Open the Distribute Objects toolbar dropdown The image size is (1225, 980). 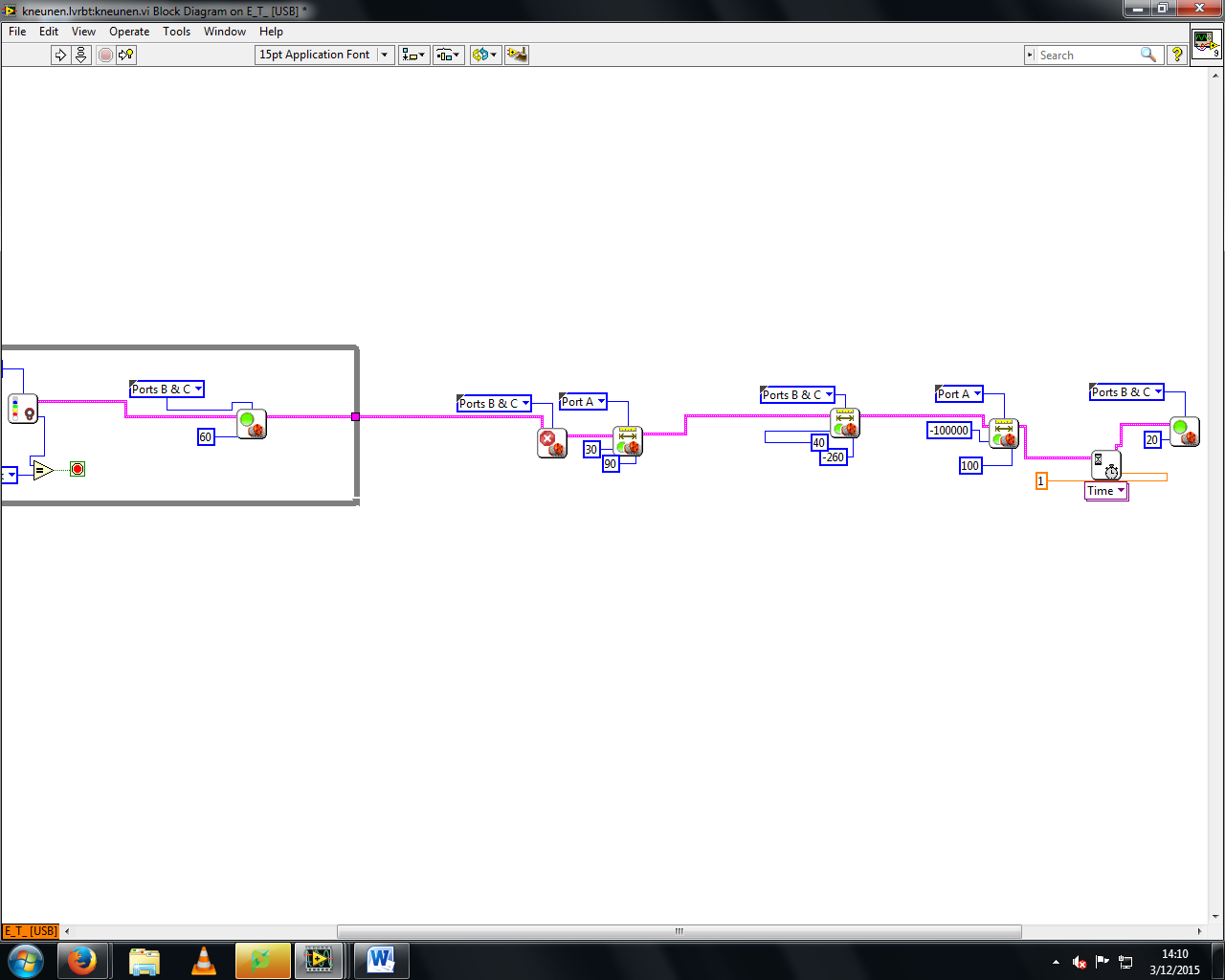pos(449,55)
